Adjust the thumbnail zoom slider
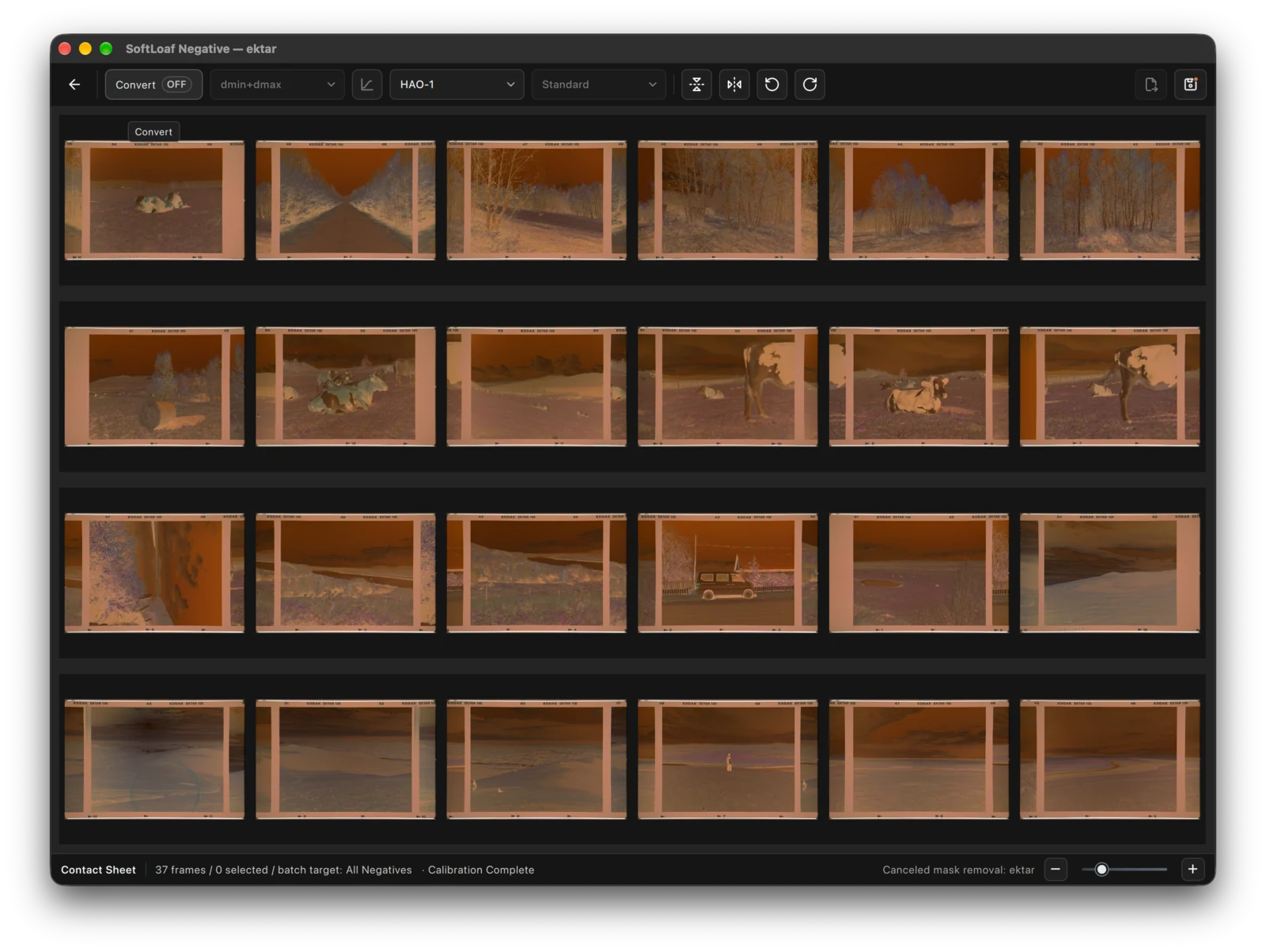1266x952 pixels. click(1124, 869)
